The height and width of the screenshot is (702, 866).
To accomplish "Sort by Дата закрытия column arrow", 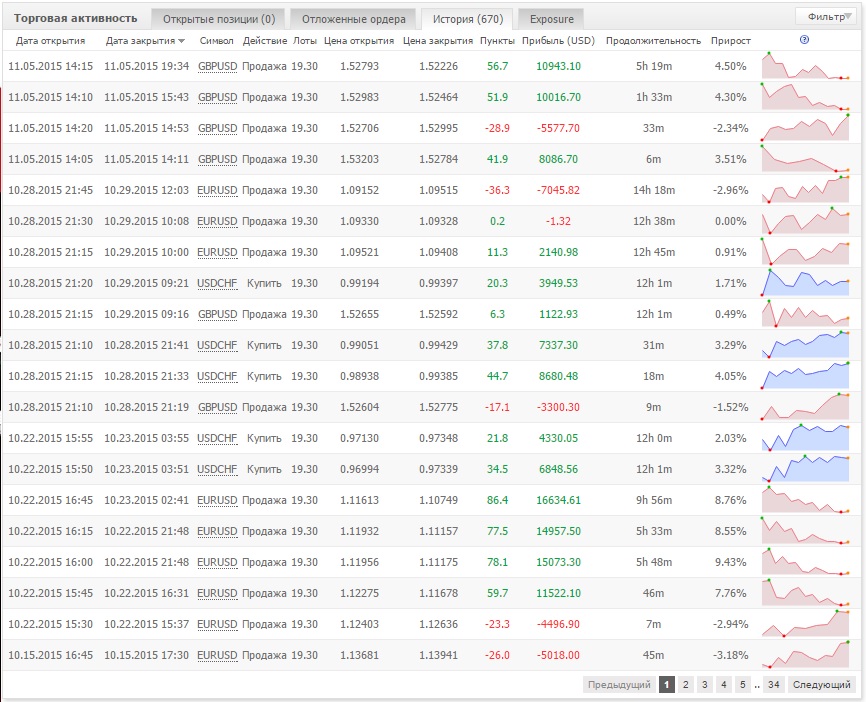I will click(181, 41).
